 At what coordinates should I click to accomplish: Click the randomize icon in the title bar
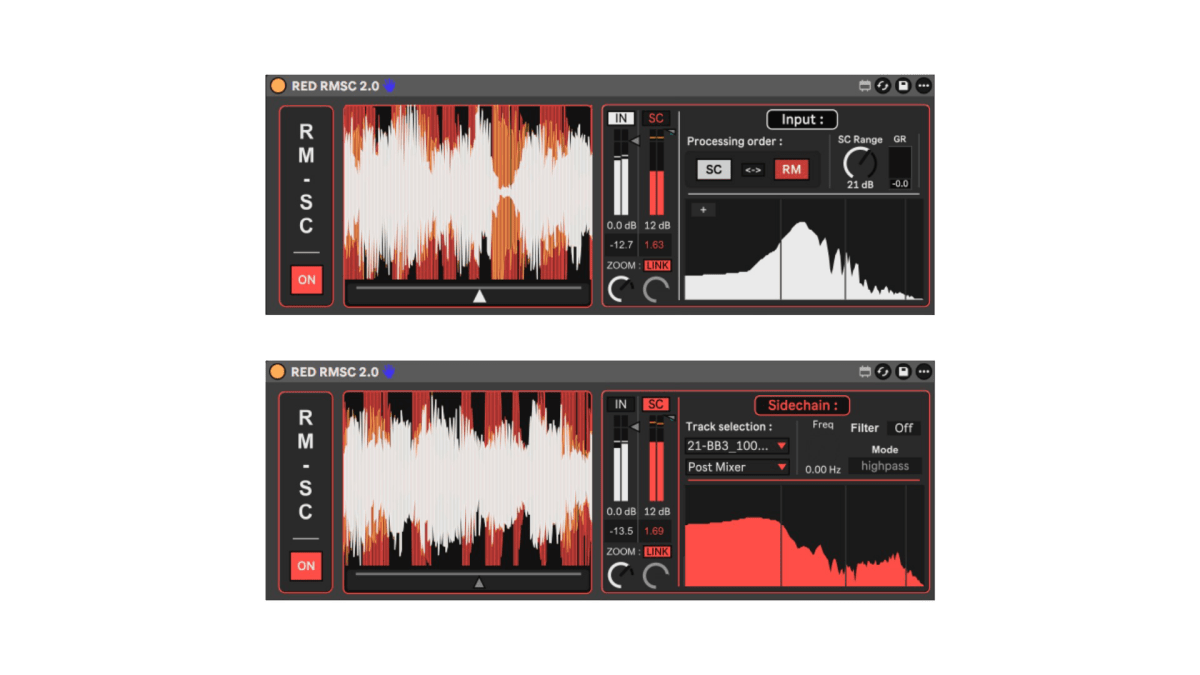tap(882, 86)
